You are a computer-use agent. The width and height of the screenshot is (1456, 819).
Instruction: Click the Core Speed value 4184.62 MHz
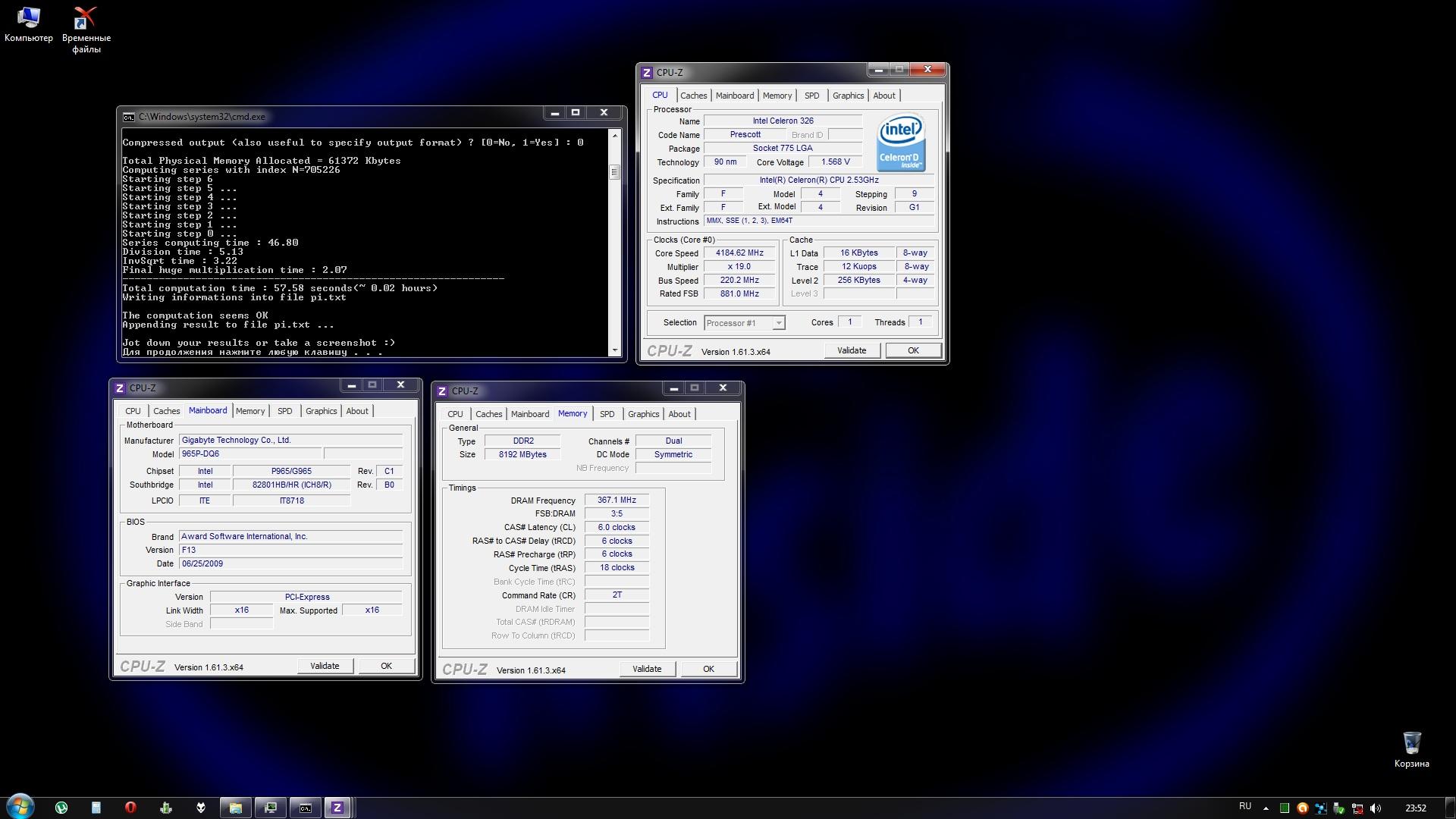(x=739, y=253)
